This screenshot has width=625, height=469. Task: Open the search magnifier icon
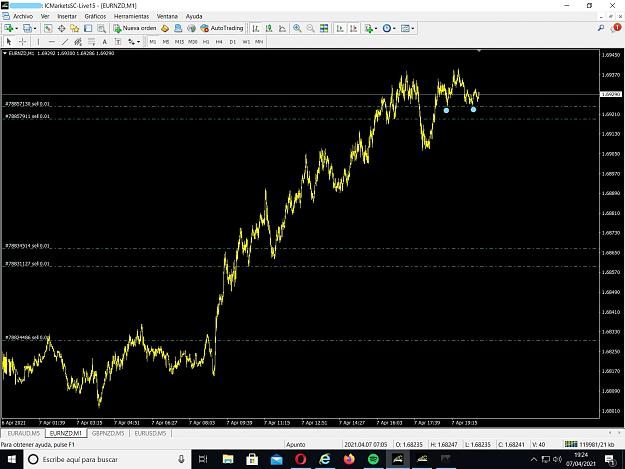click(601, 28)
